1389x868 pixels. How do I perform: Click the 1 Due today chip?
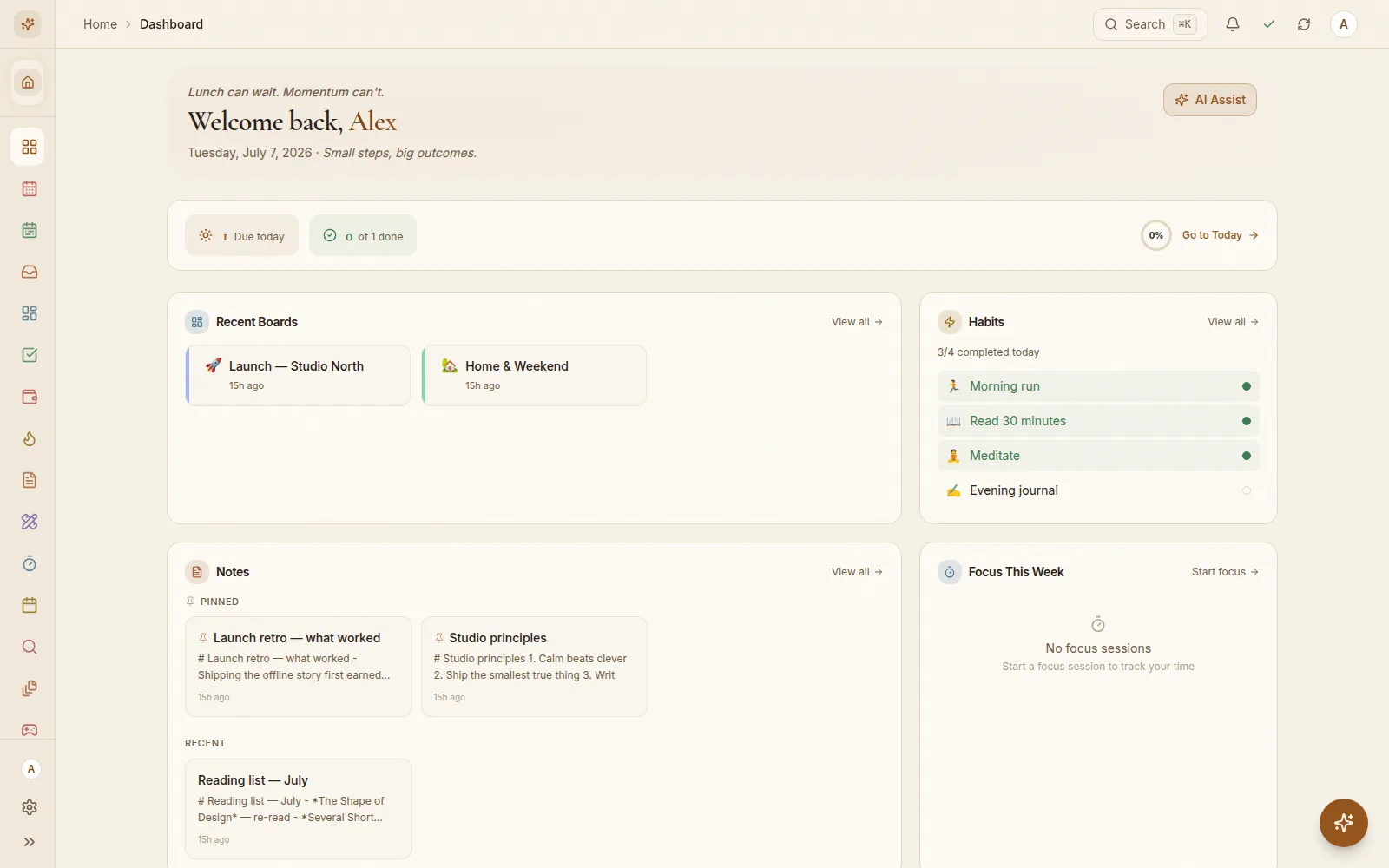241,236
